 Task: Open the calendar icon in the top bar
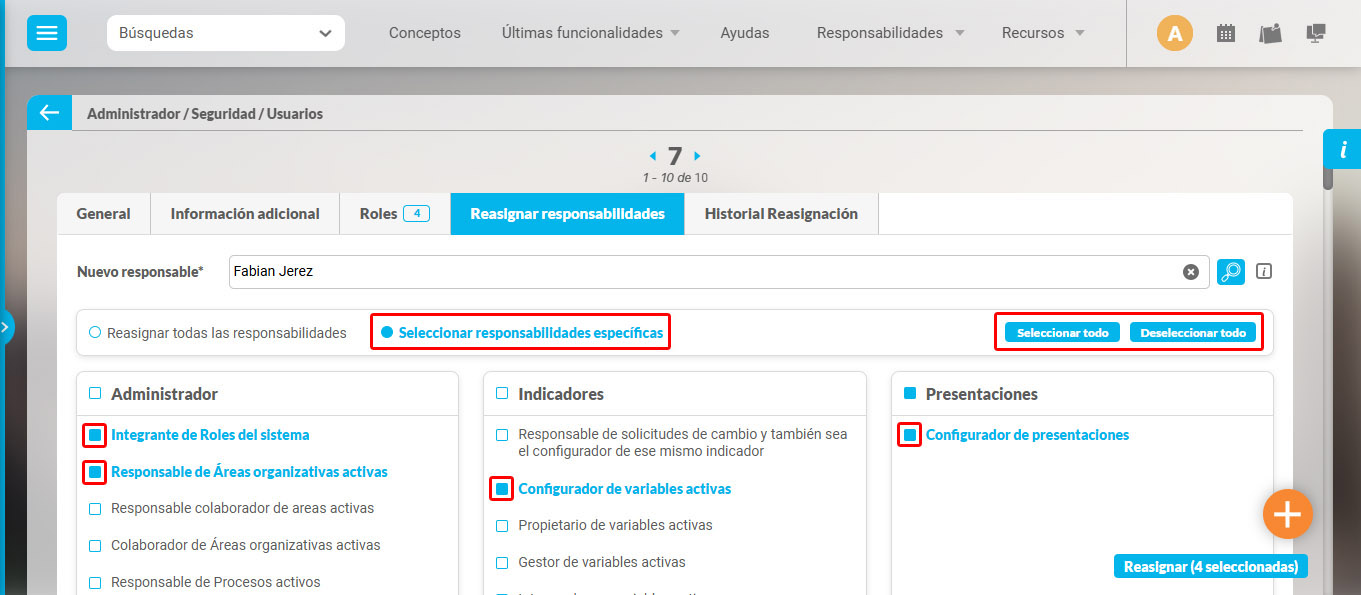[1225, 32]
